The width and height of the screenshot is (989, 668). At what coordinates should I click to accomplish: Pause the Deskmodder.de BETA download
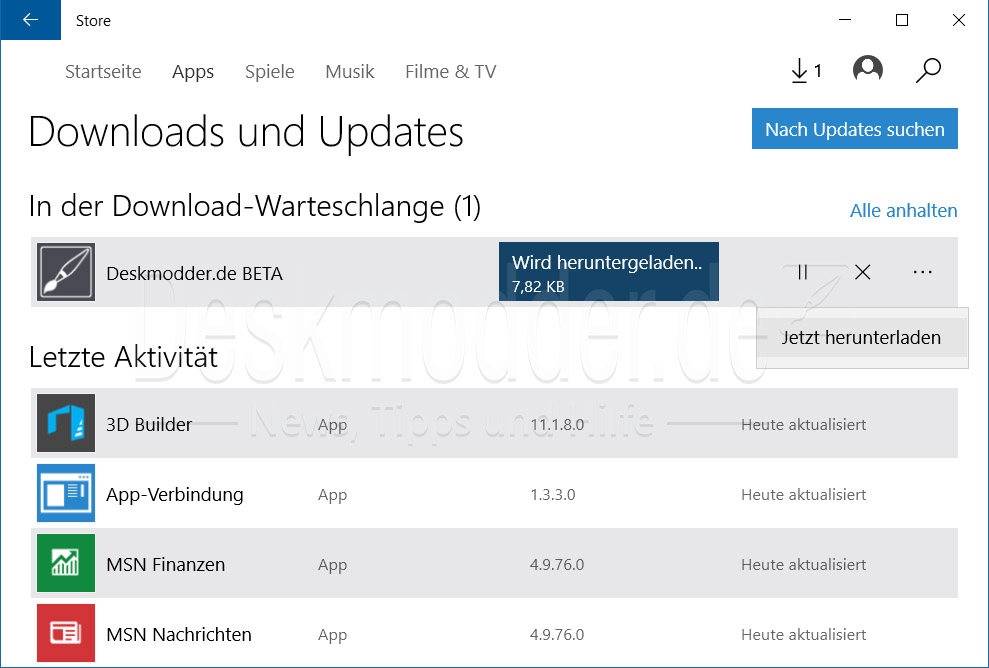pyautogui.click(x=802, y=272)
